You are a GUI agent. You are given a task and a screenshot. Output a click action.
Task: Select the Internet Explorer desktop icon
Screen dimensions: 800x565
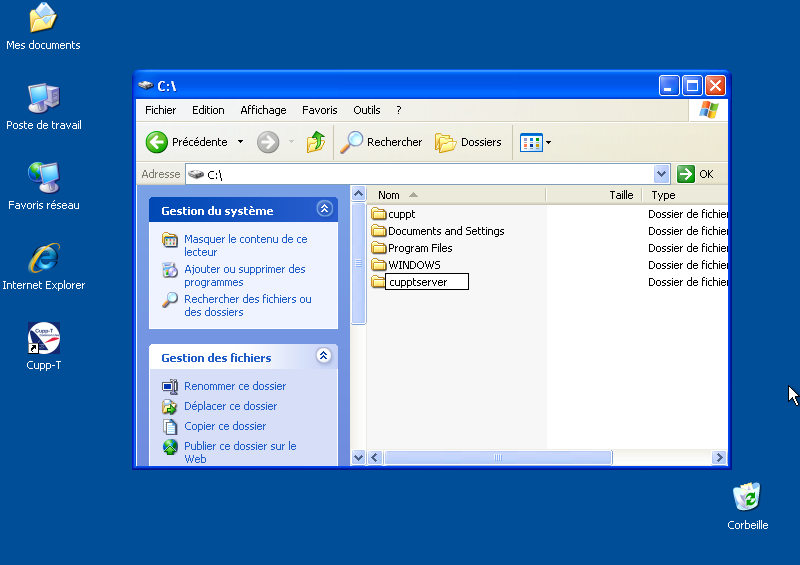(x=44, y=259)
